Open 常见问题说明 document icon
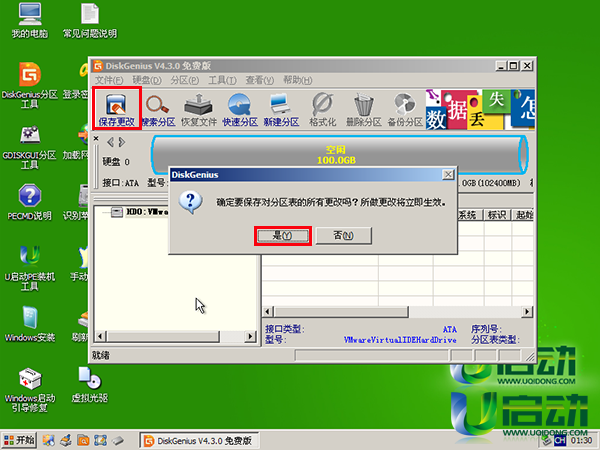This screenshot has height=450, width=600. pyautogui.click(x=90, y=21)
